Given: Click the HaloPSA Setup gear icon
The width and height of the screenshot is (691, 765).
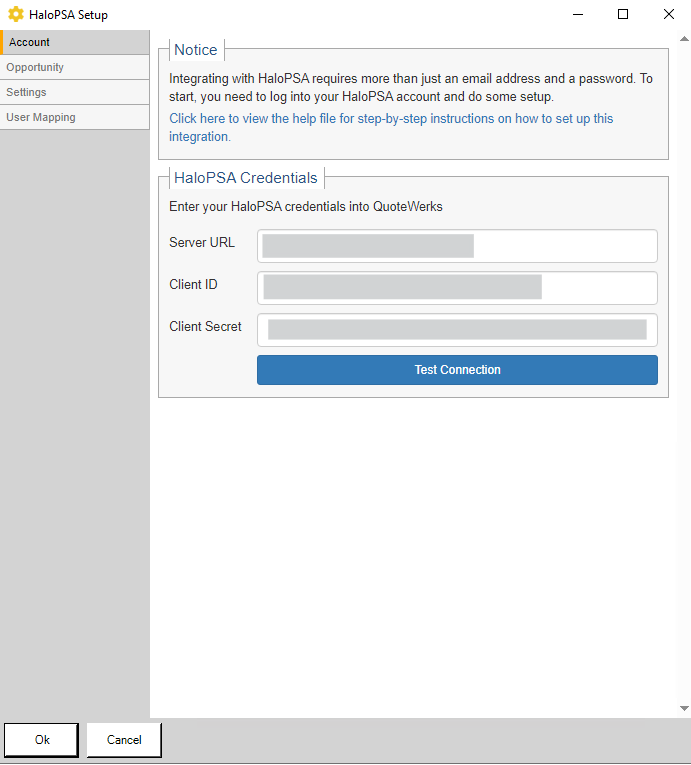Looking at the screenshot, I should click(16, 14).
